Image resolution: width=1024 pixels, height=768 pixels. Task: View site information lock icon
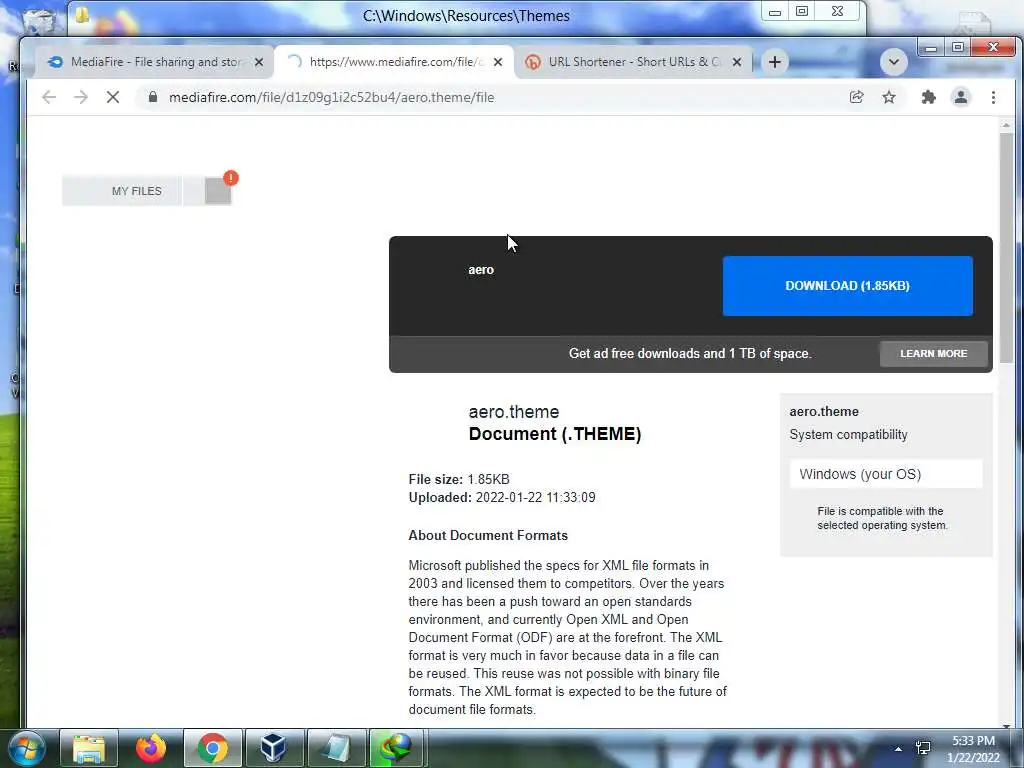[x=153, y=97]
